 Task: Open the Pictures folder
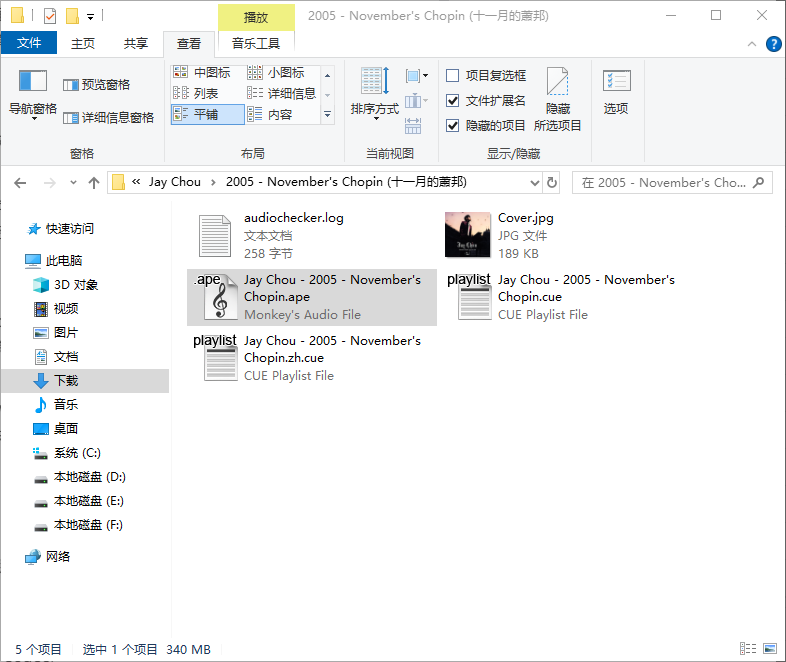pyautogui.click(x=56, y=333)
